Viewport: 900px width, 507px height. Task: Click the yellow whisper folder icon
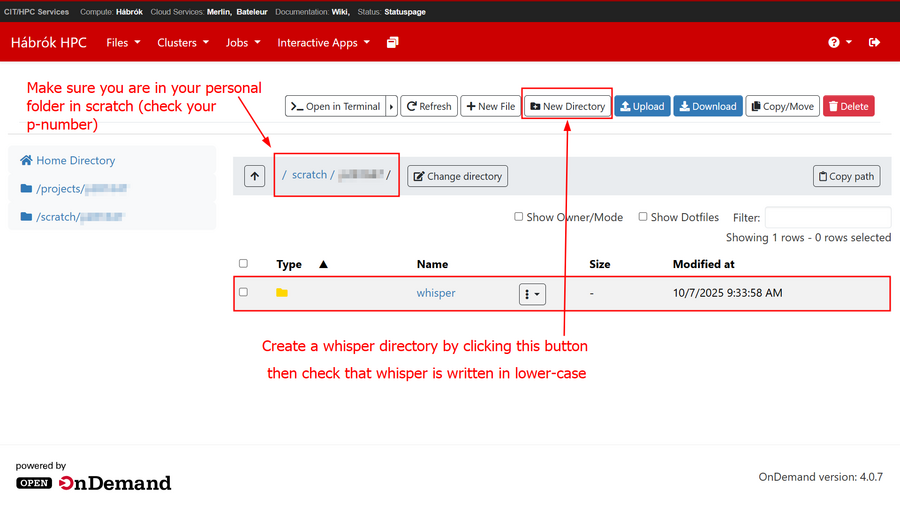282,293
